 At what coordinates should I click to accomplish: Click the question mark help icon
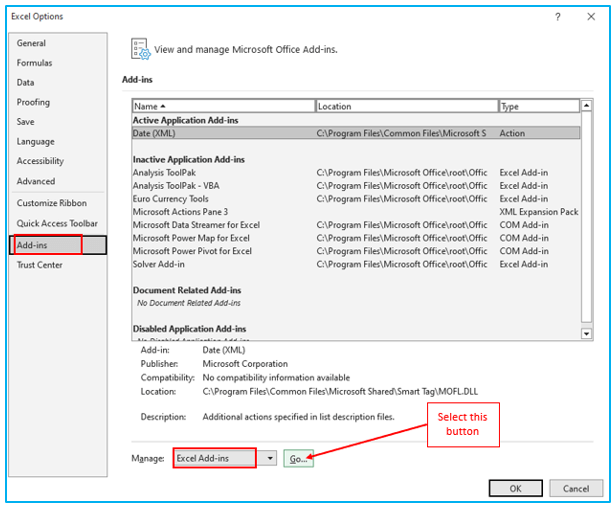(x=557, y=17)
